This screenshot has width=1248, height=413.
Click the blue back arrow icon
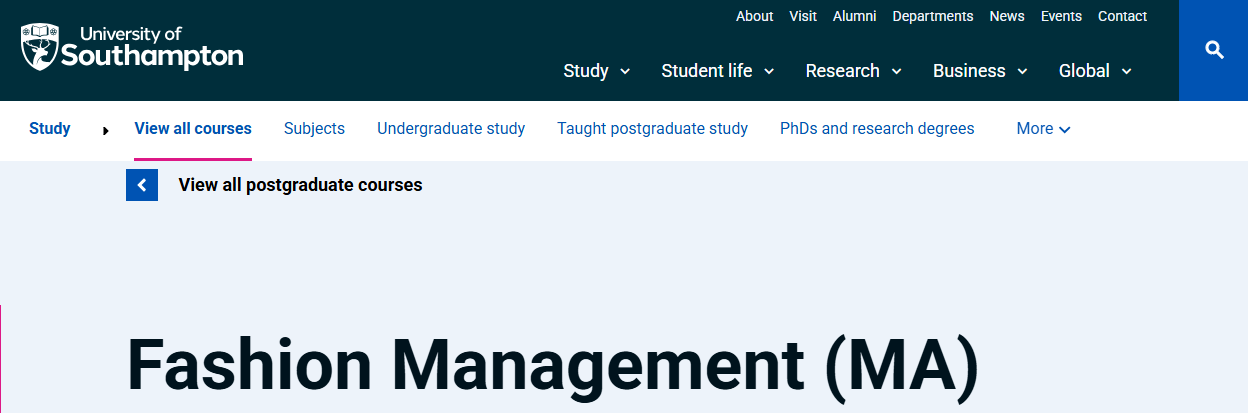click(x=142, y=185)
